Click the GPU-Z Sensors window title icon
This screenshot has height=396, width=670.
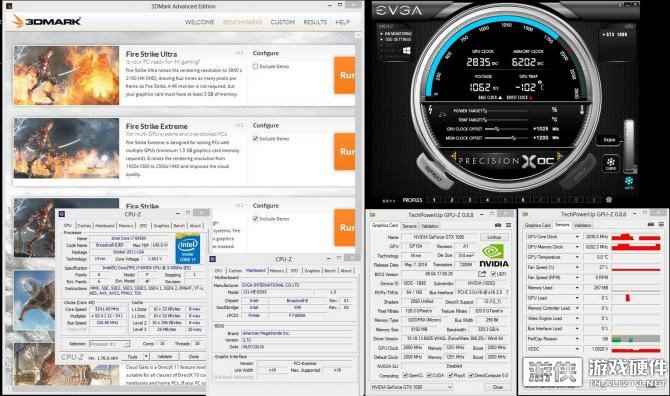(525, 214)
